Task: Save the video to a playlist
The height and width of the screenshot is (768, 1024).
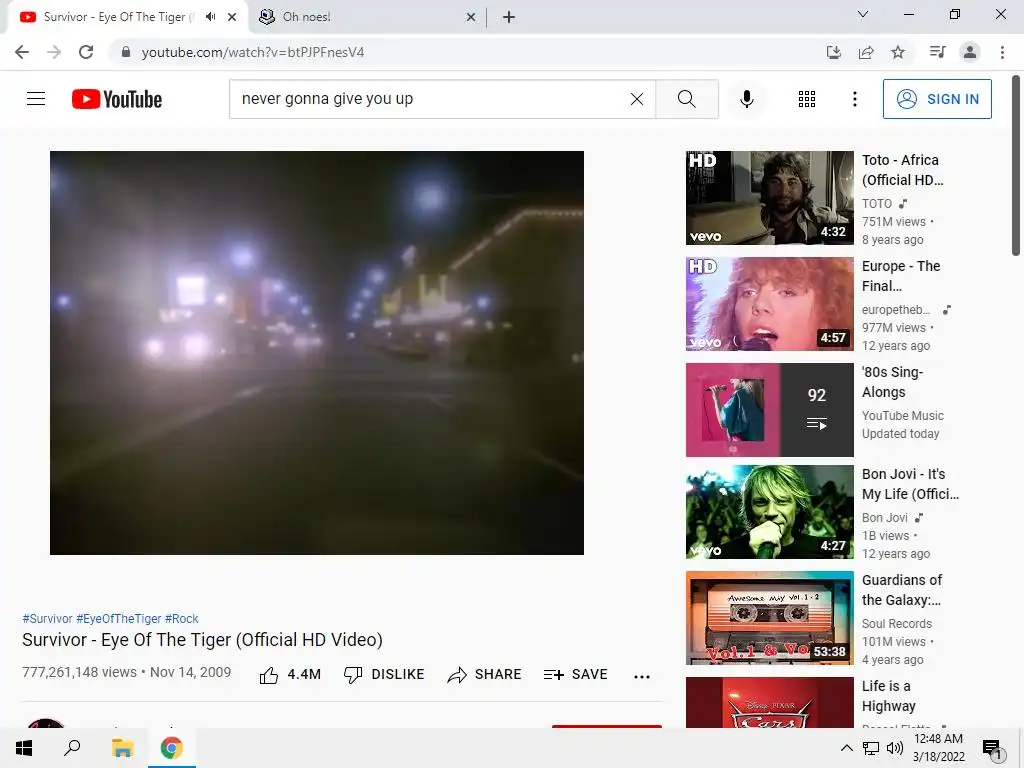Action: point(575,675)
